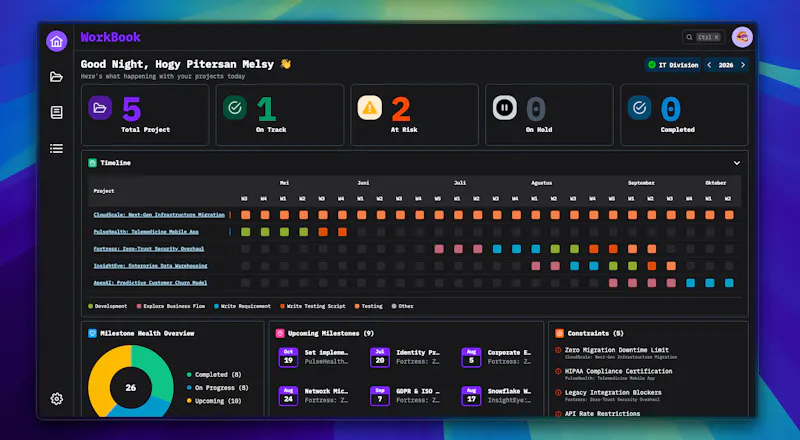Click the Aug 5 milestone date badge
Screen dimensions: 800x440
tap(471, 357)
